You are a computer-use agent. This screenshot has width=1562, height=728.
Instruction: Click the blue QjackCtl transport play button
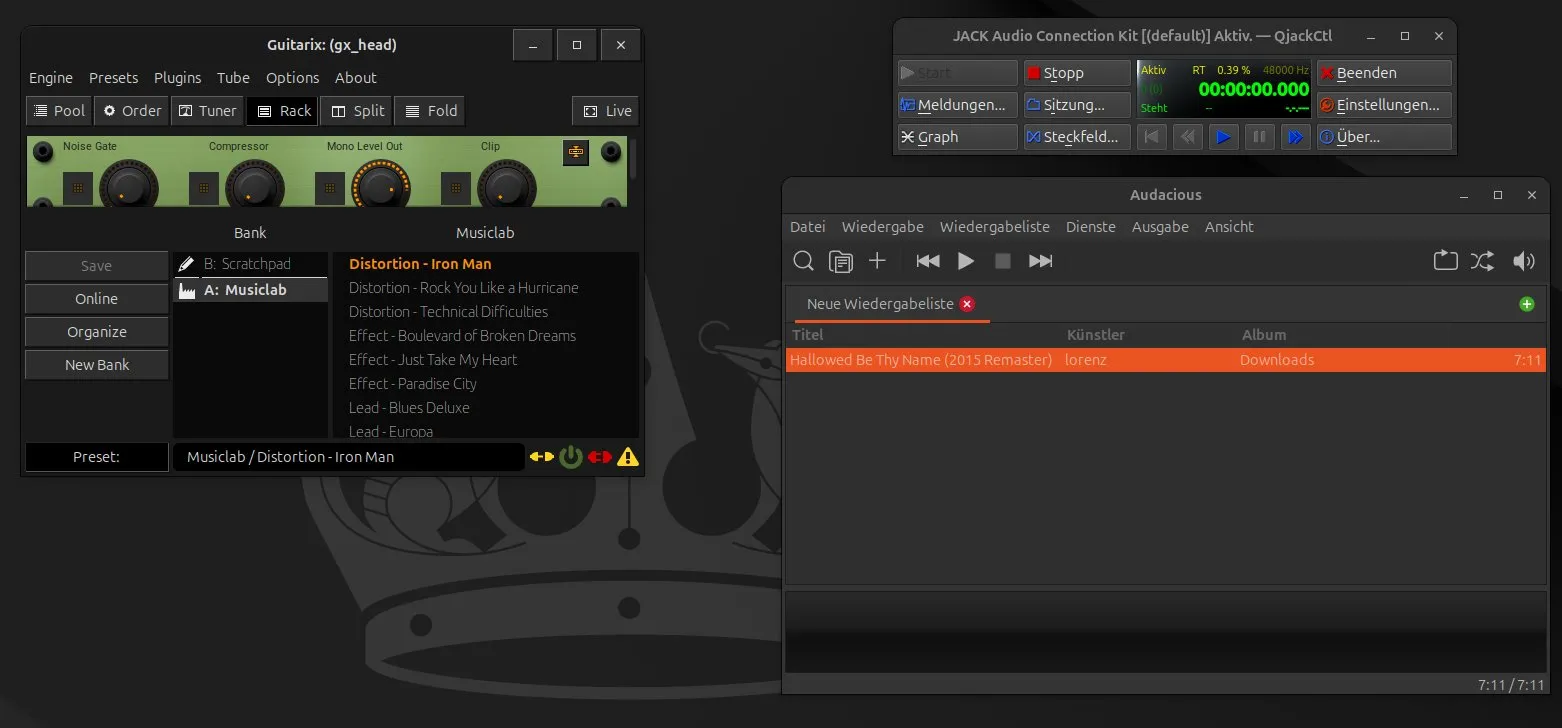(1223, 137)
